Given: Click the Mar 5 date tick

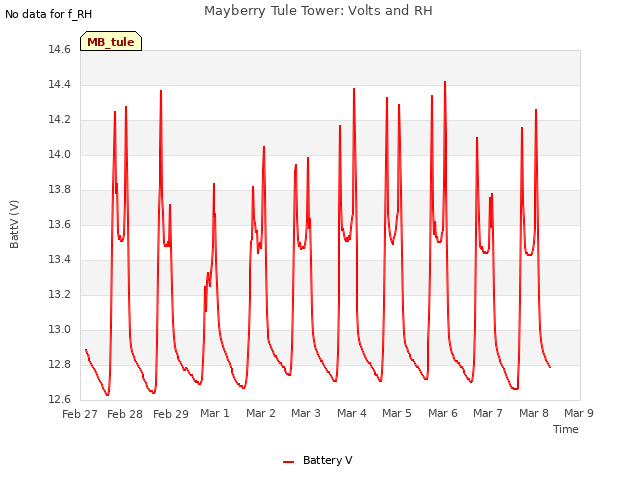Looking at the screenshot, I should coord(397,413).
